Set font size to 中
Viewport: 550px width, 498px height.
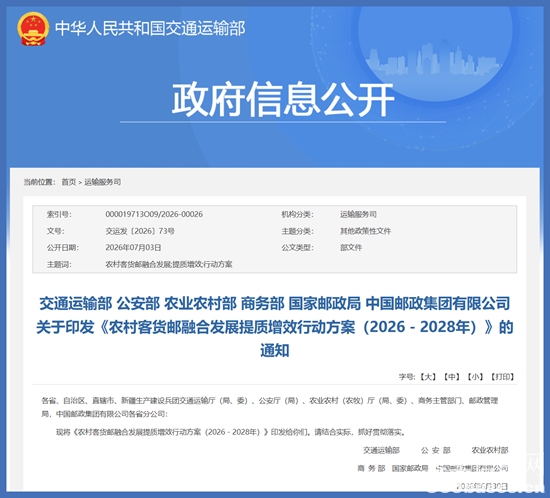click(452, 377)
